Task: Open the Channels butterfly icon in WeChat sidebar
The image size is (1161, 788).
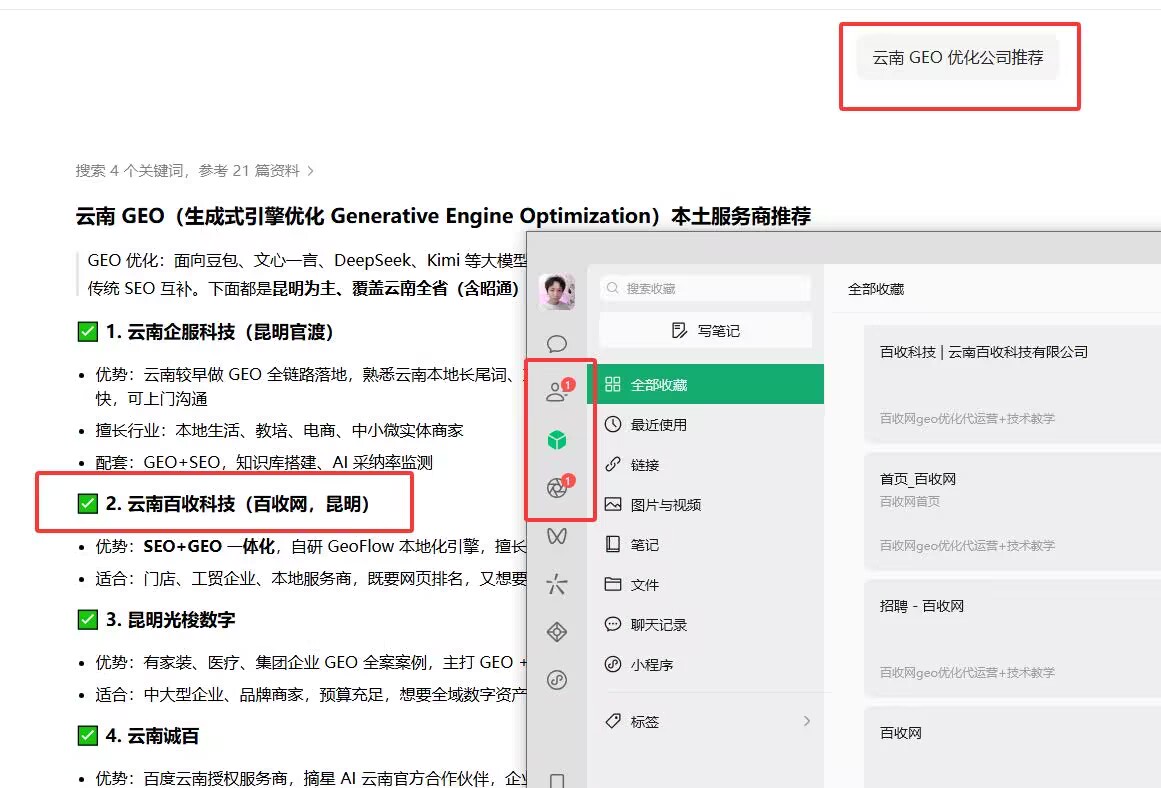Action: click(x=557, y=535)
